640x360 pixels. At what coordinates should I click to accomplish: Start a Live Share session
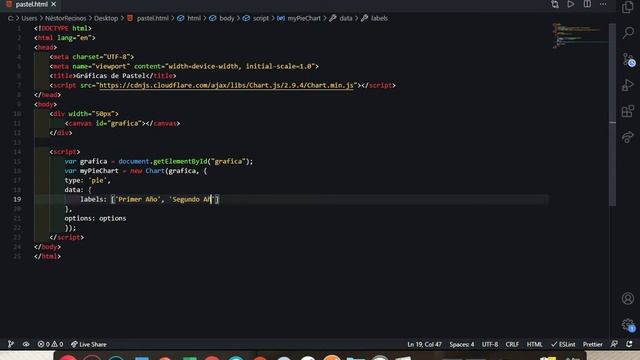(x=89, y=344)
